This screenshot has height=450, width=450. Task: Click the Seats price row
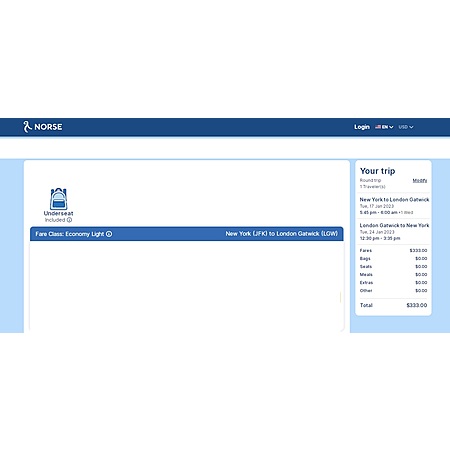(393, 266)
